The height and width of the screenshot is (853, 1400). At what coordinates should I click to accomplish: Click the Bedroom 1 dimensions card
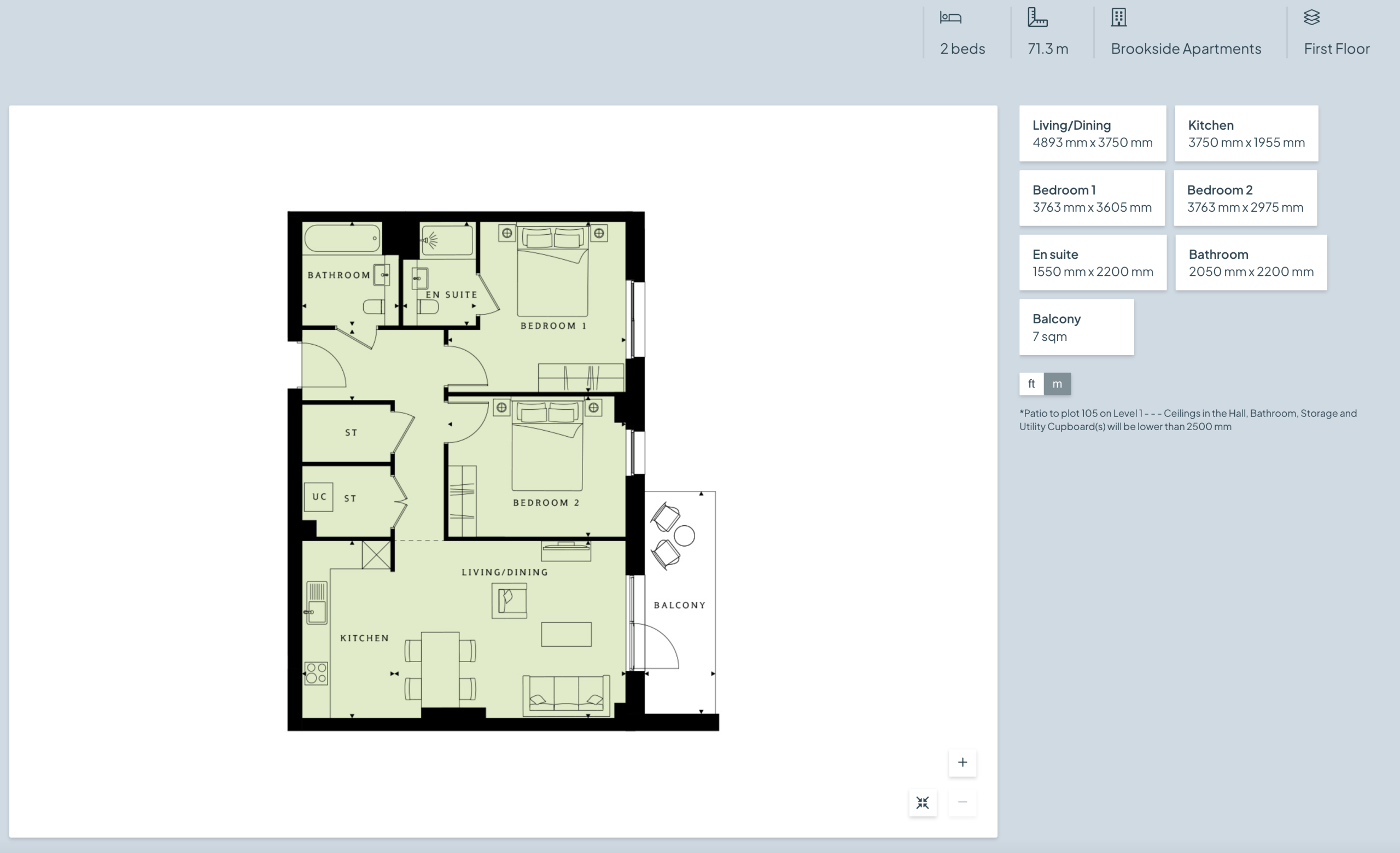1092,198
